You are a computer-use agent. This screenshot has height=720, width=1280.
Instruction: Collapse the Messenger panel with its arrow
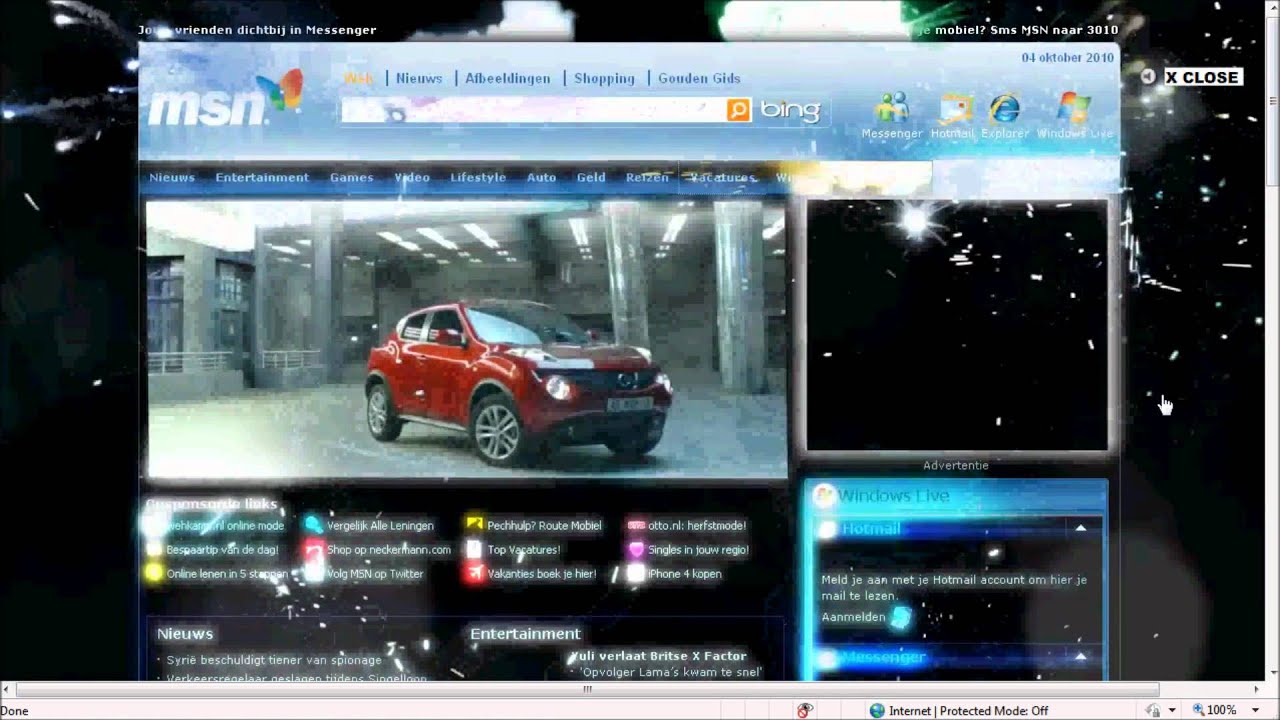tap(1081, 656)
